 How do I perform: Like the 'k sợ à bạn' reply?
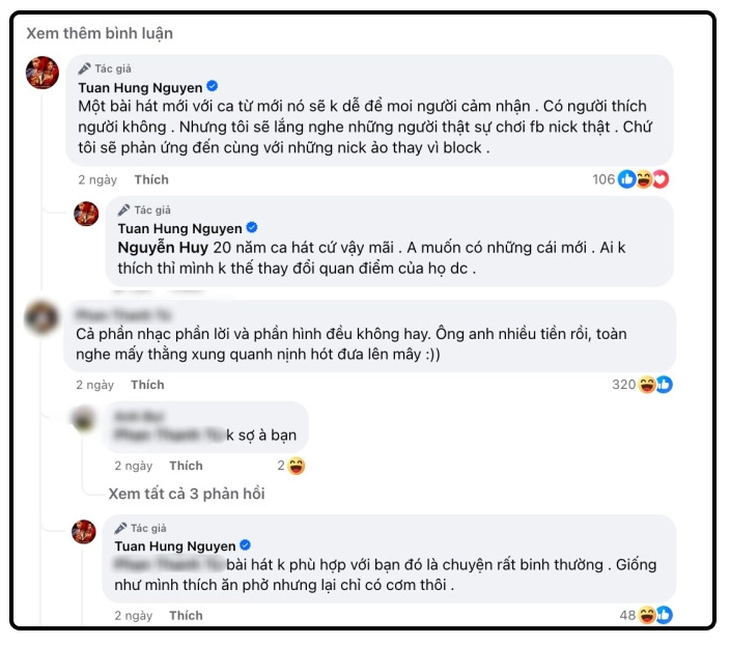click(186, 466)
